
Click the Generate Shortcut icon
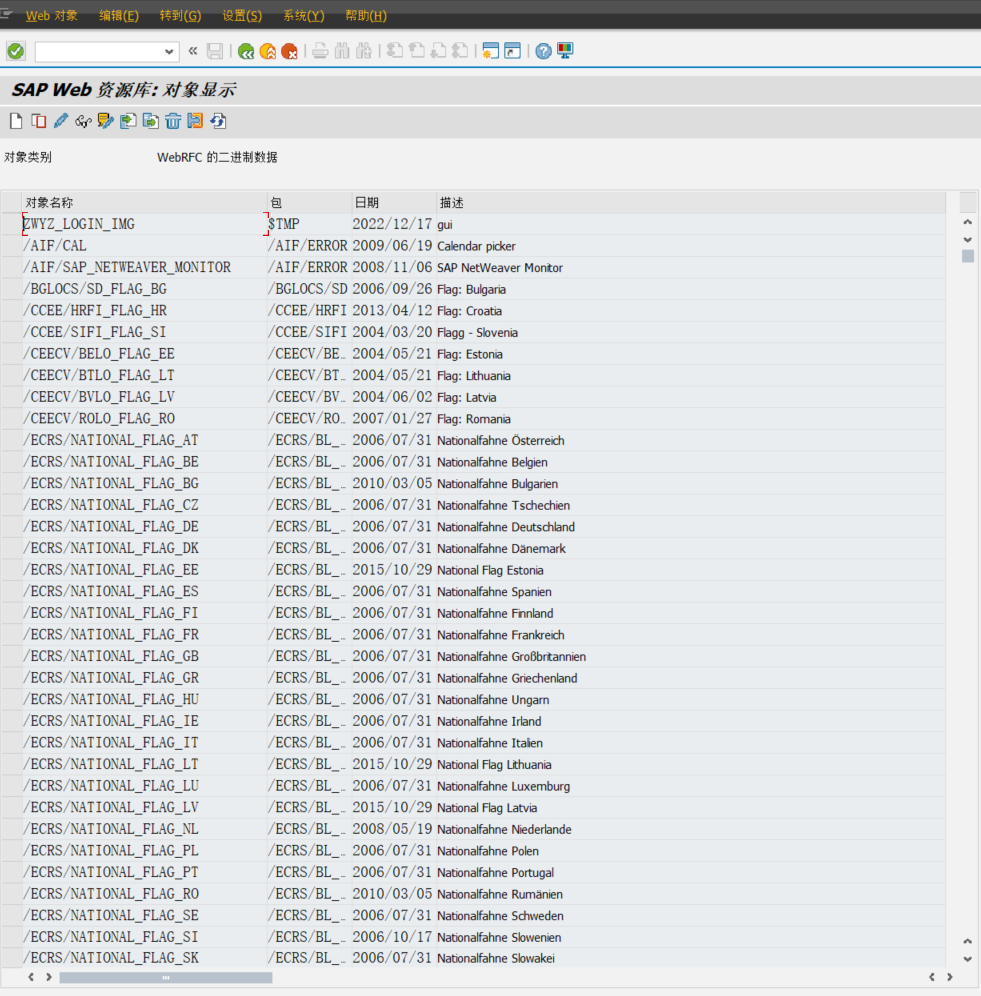point(512,51)
